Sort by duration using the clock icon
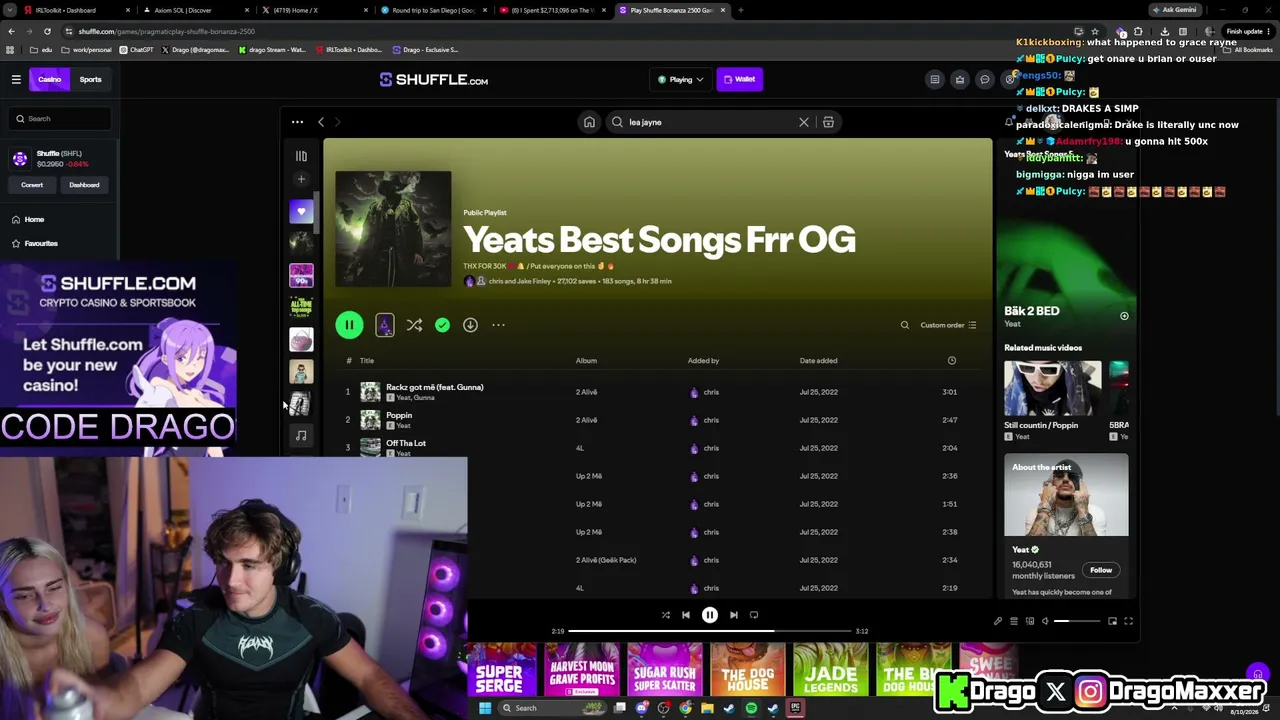The image size is (1280, 720). click(951, 361)
